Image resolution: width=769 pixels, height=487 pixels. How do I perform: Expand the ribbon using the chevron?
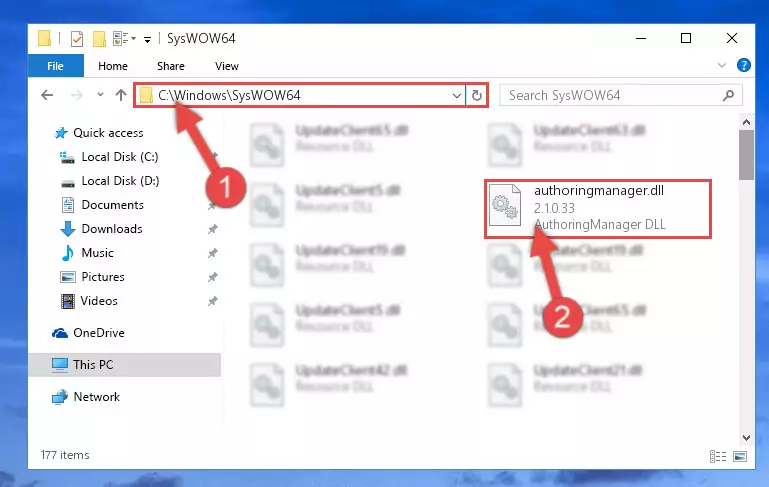click(x=721, y=65)
